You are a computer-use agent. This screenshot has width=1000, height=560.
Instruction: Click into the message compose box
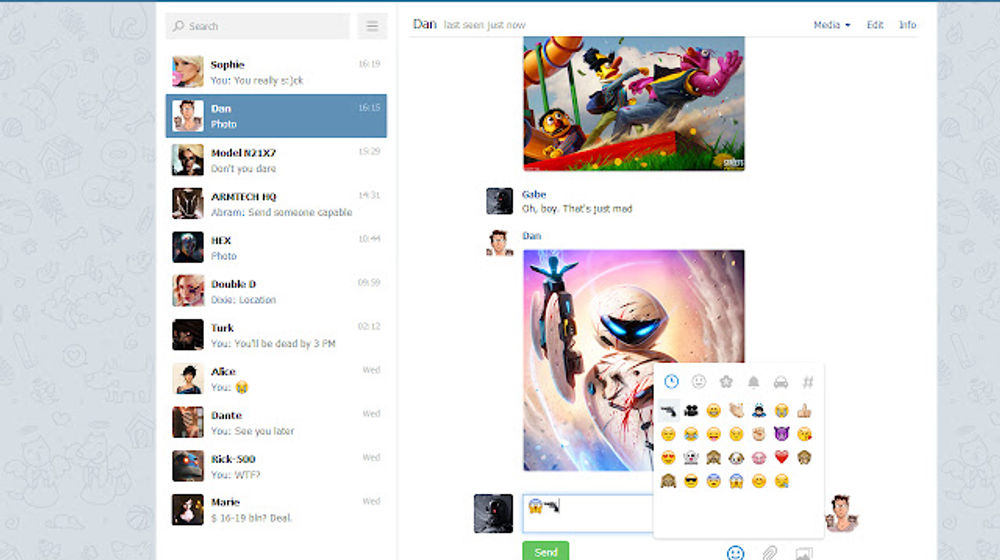click(x=588, y=513)
